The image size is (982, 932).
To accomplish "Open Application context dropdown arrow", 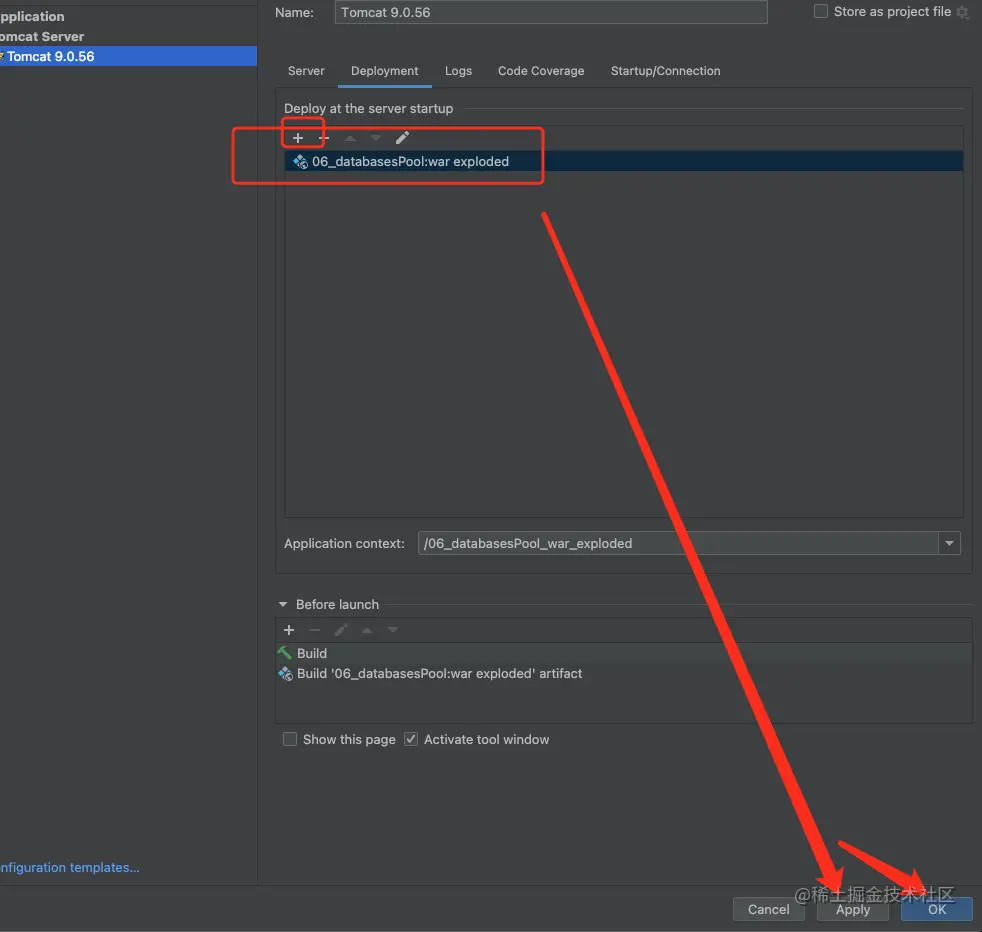I will (x=949, y=543).
